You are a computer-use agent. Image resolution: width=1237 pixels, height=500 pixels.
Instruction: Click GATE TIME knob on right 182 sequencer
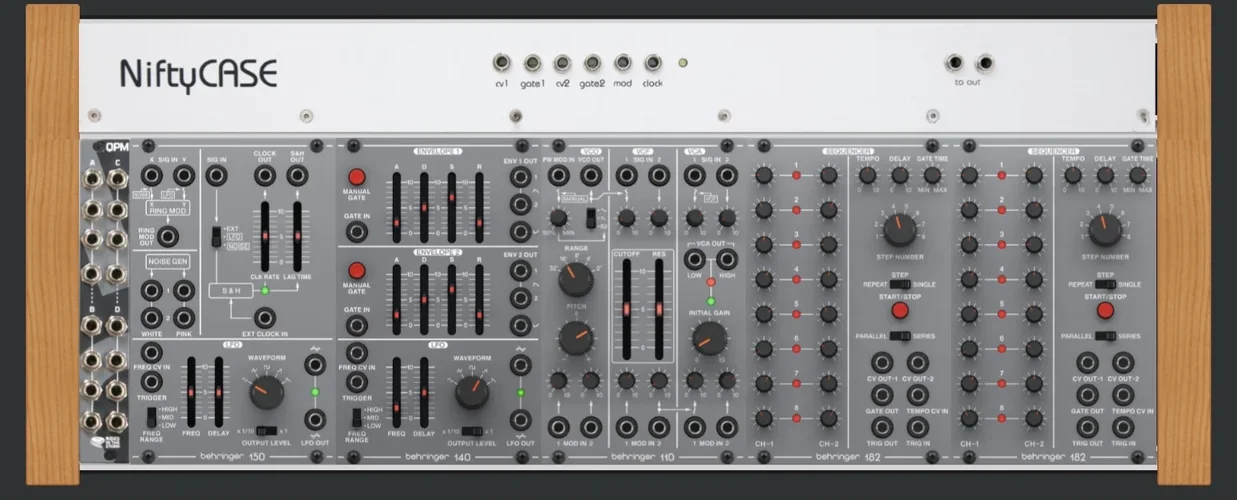coord(1137,176)
